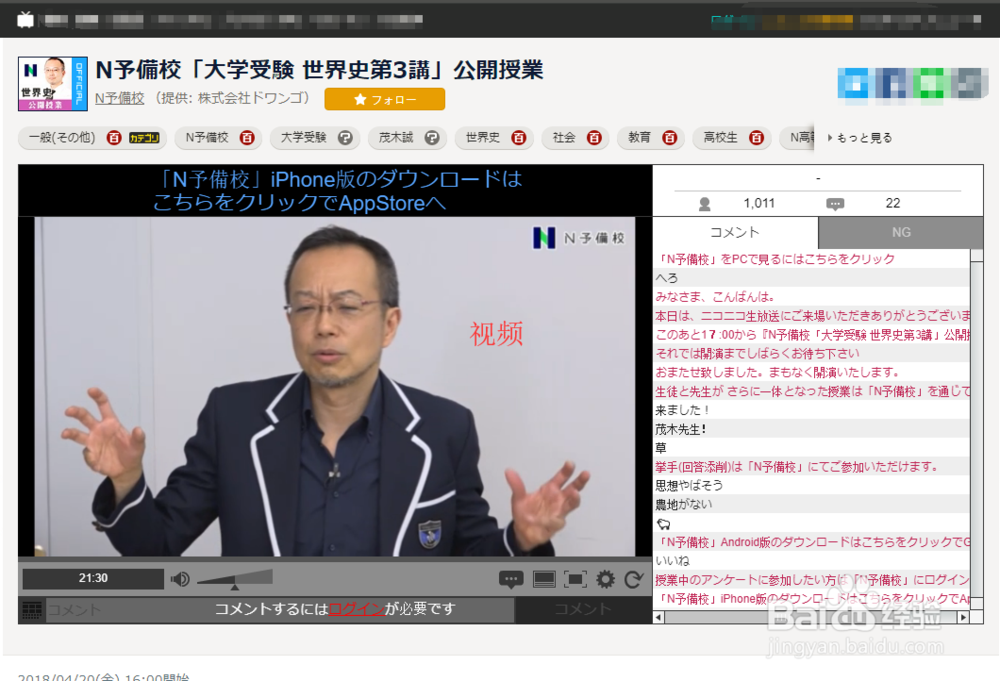Click comment list vertical scrollbar
This screenshot has height=681, width=1000.
coord(976,430)
